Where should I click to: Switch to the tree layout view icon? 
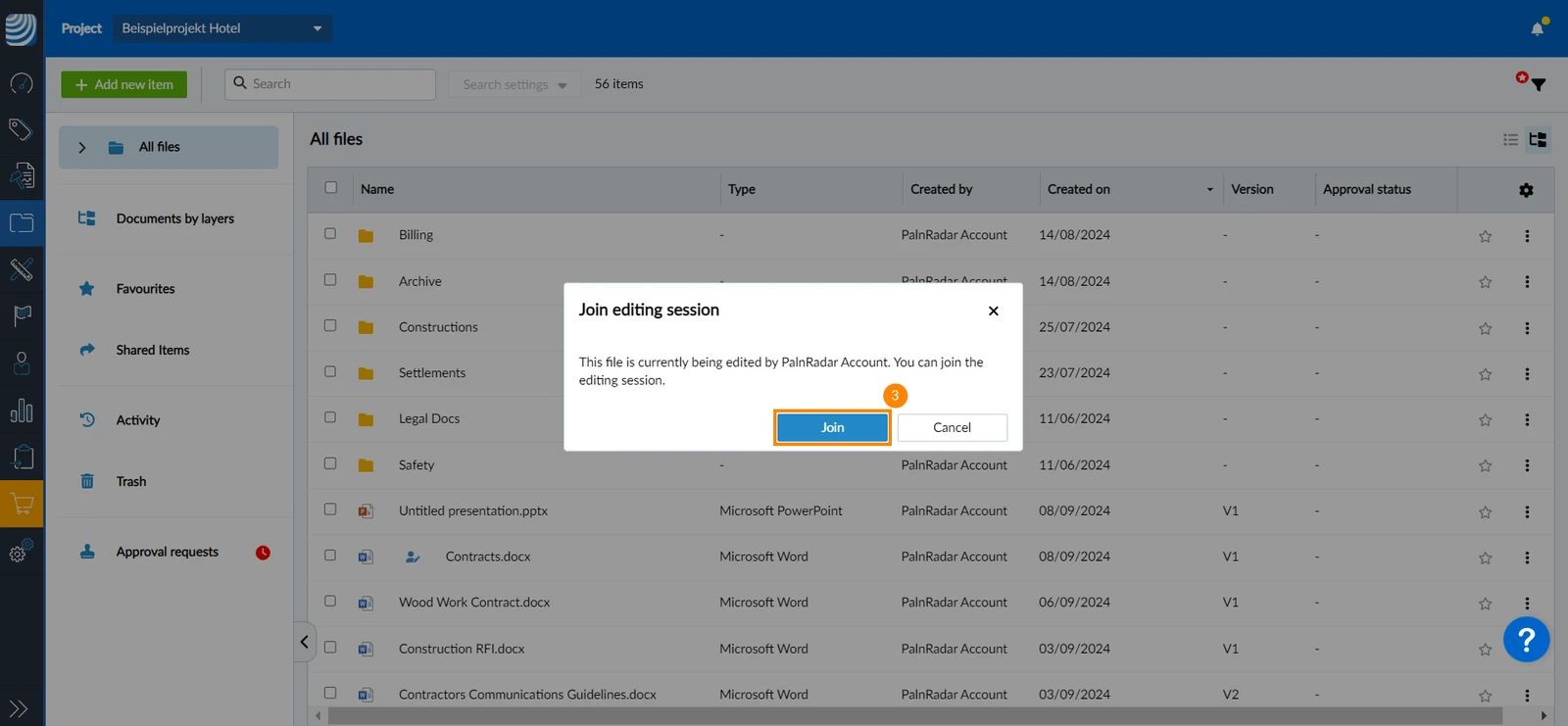(x=1538, y=140)
